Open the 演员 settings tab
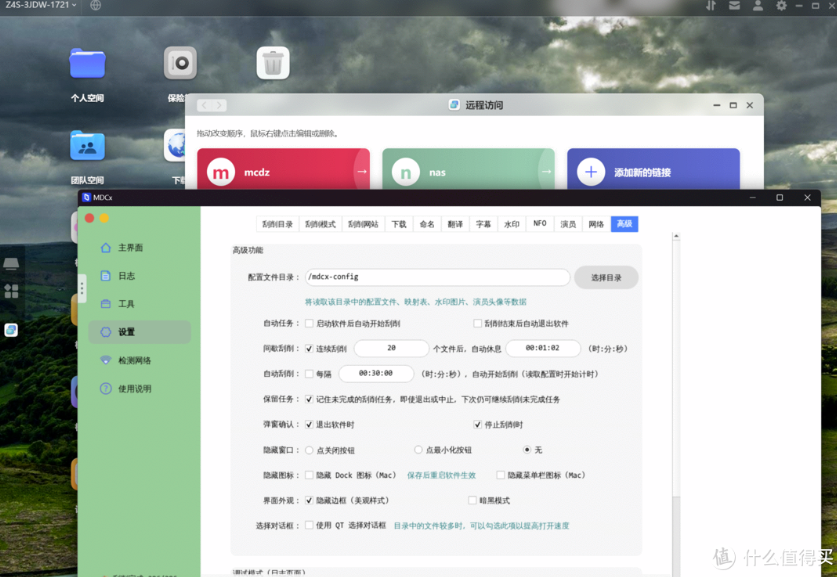This screenshot has height=577, width=837. [568, 224]
